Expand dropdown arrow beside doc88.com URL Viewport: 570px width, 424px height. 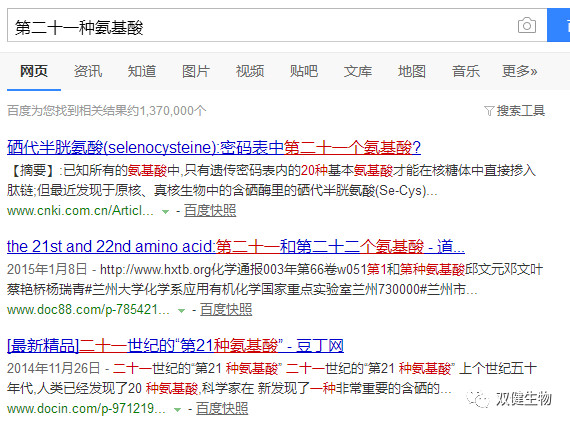(181, 311)
